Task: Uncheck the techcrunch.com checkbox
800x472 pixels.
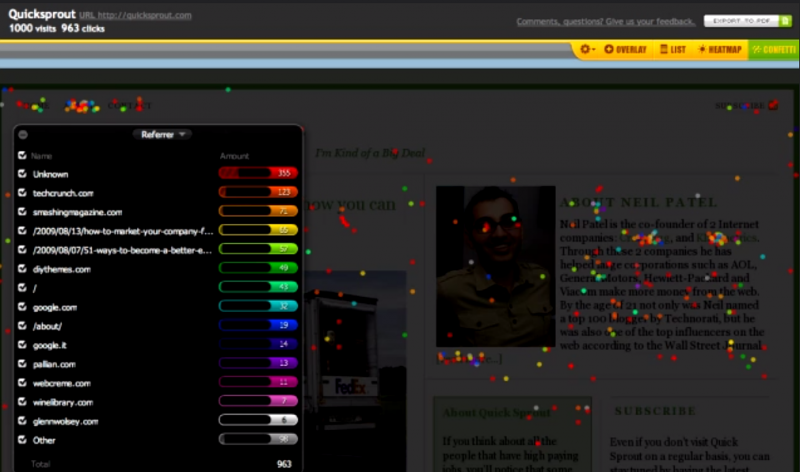Action: tap(22, 192)
